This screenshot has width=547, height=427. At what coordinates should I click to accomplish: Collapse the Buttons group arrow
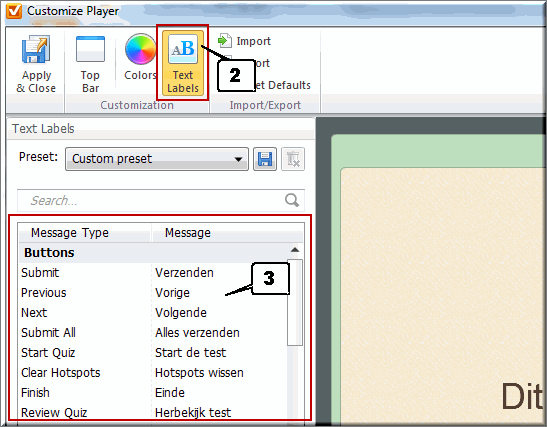[x=295, y=250]
